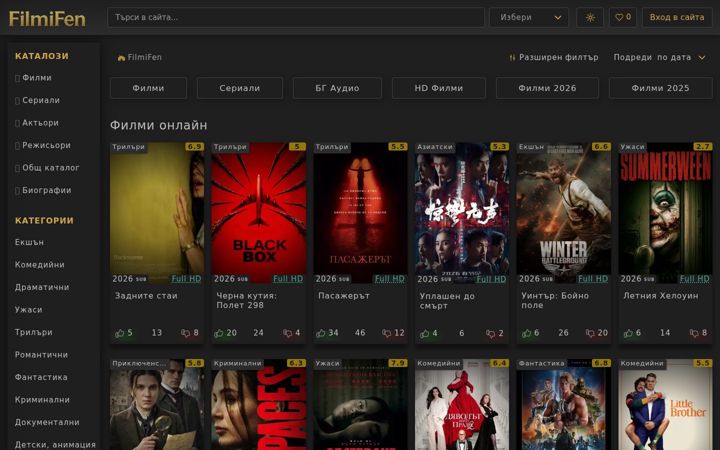Select the Филми 2025 tab
Screen dimensions: 720x450
click(660, 88)
